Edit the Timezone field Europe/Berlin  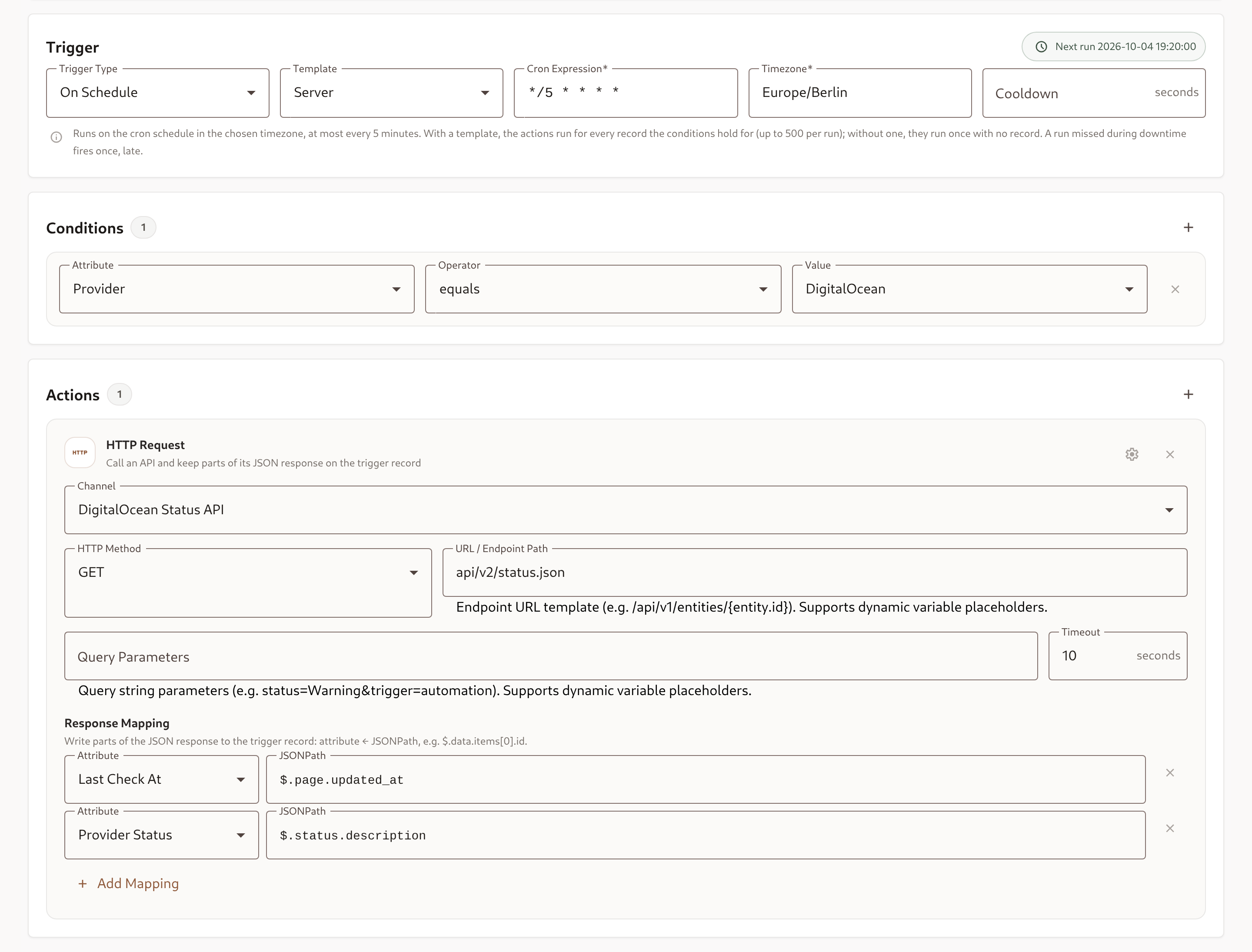(x=860, y=93)
